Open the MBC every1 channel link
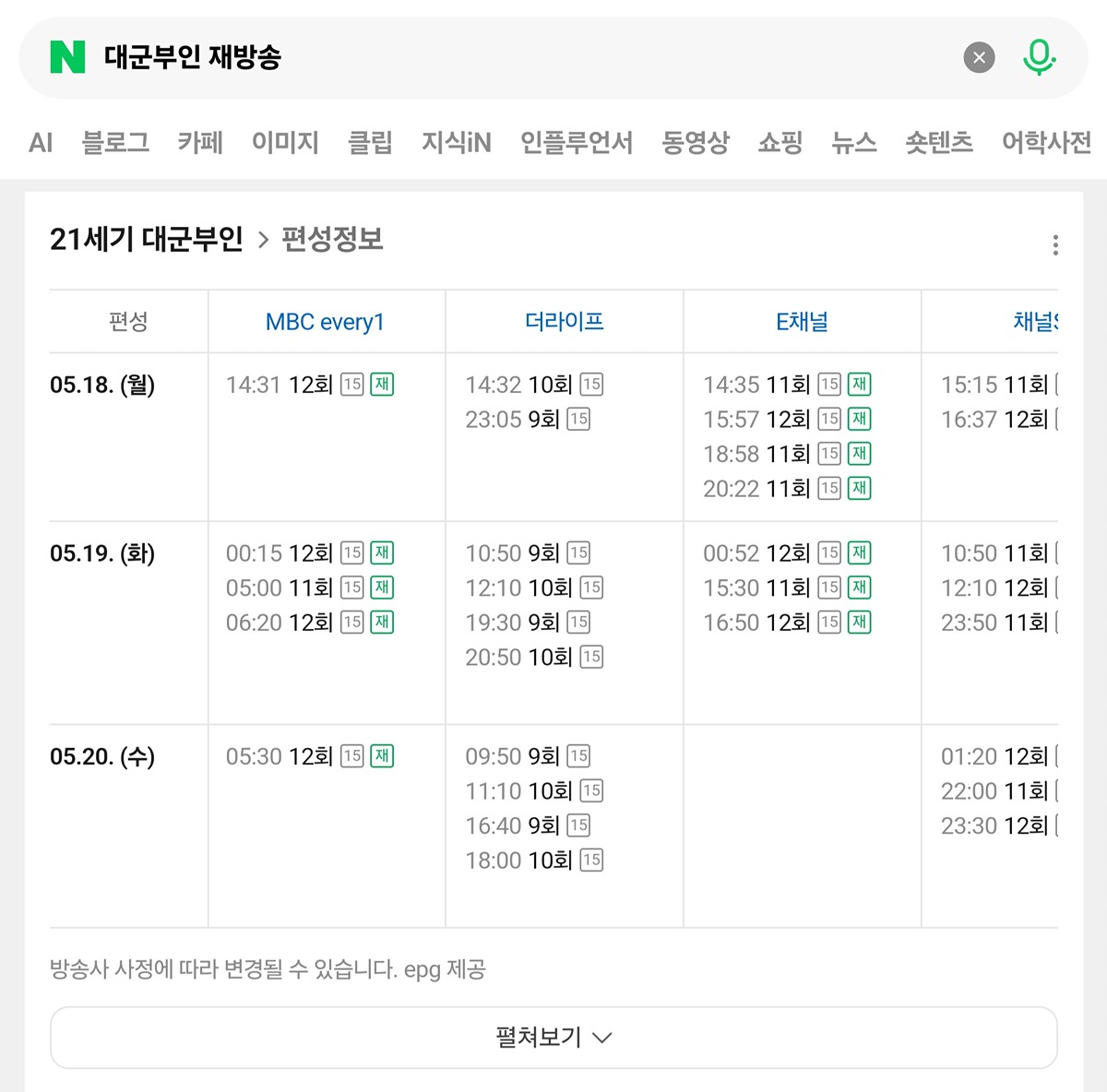1107x1092 pixels. pyautogui.click(x=325, y=322)
